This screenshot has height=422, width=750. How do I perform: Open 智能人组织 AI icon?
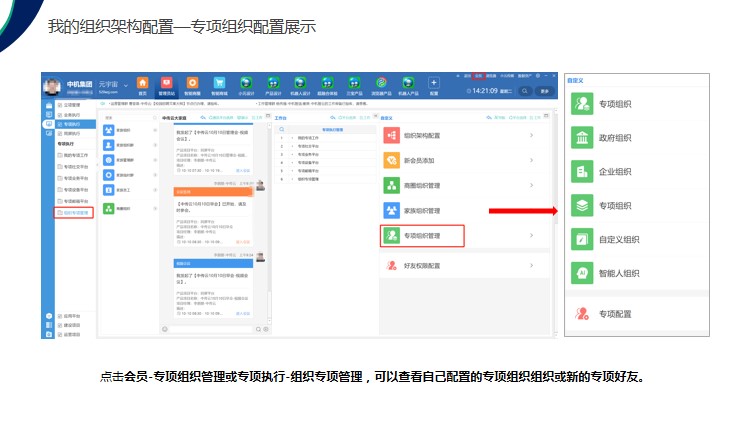[x=582, y=273]
